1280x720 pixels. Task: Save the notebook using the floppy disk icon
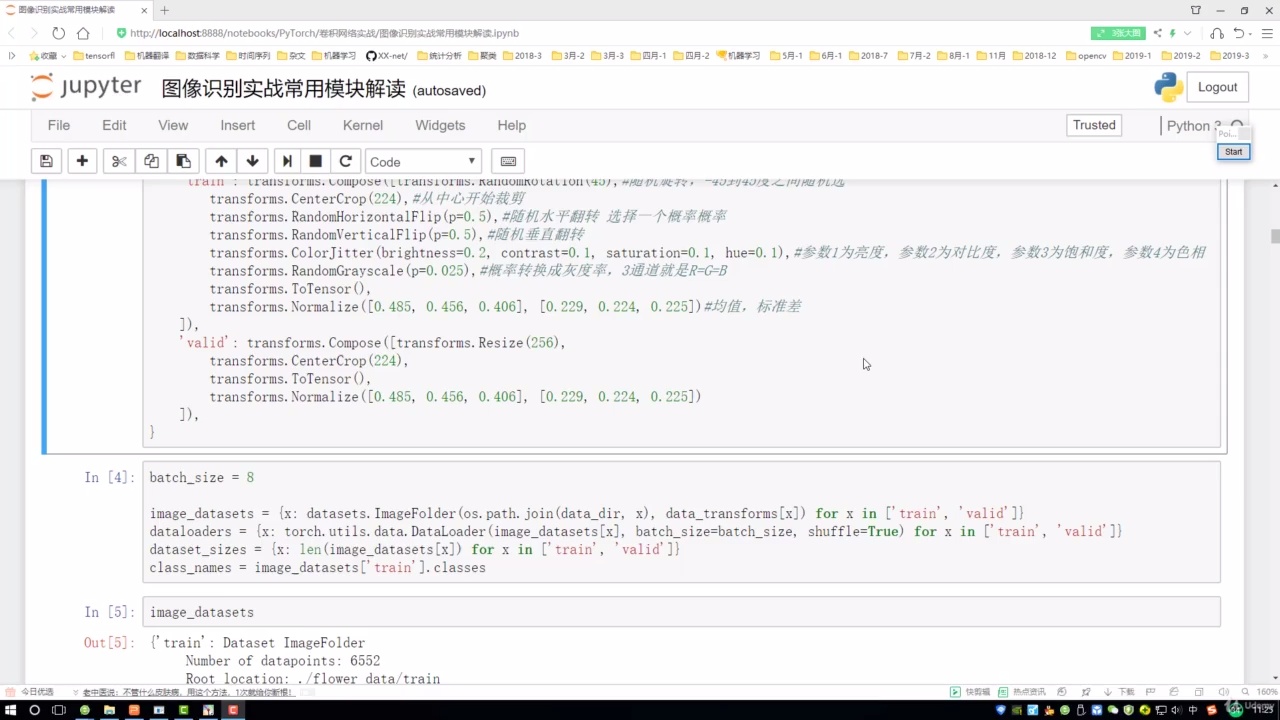coord(45,161)
